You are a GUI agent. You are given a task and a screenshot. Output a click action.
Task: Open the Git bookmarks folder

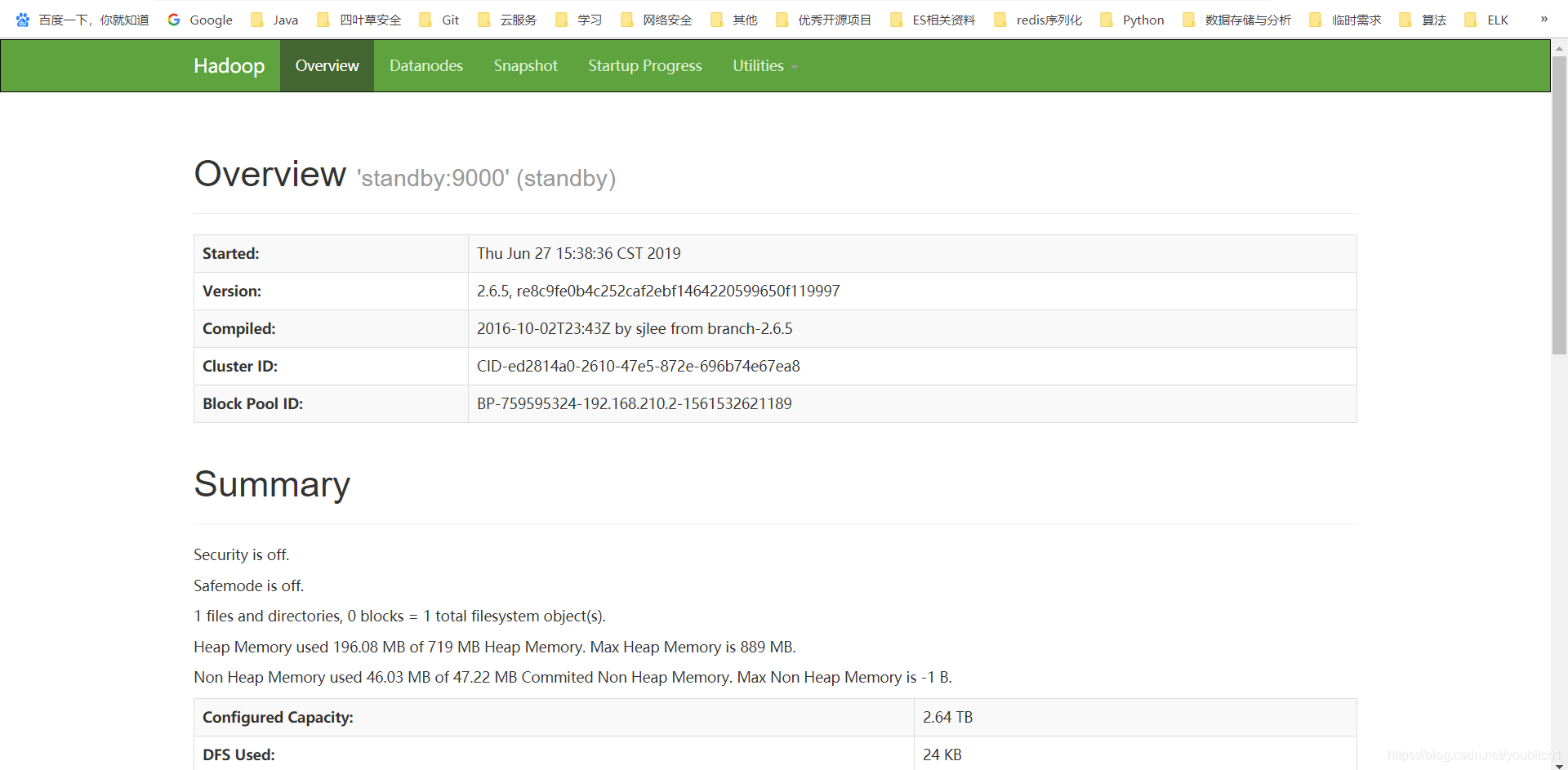[x=439, y=20]
